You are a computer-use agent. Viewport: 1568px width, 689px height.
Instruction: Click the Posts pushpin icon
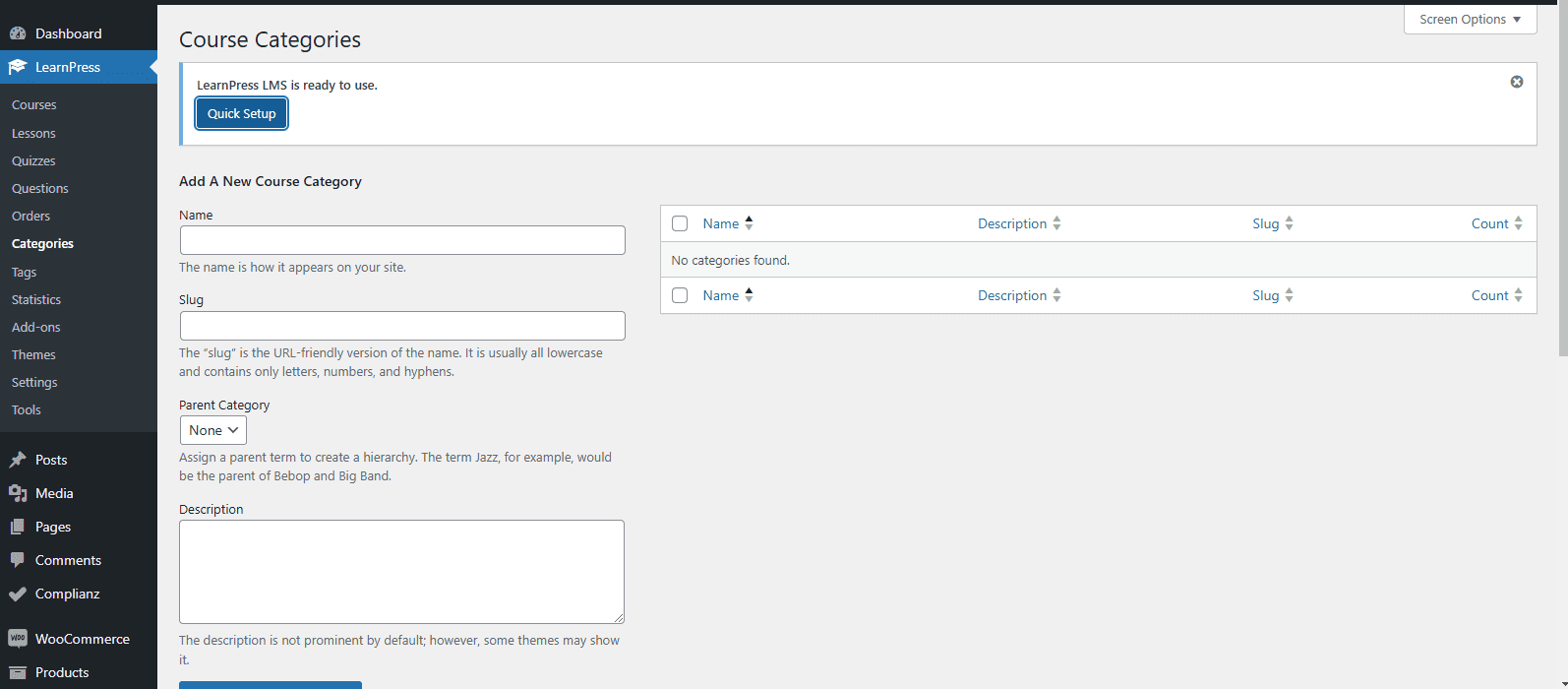18,460
